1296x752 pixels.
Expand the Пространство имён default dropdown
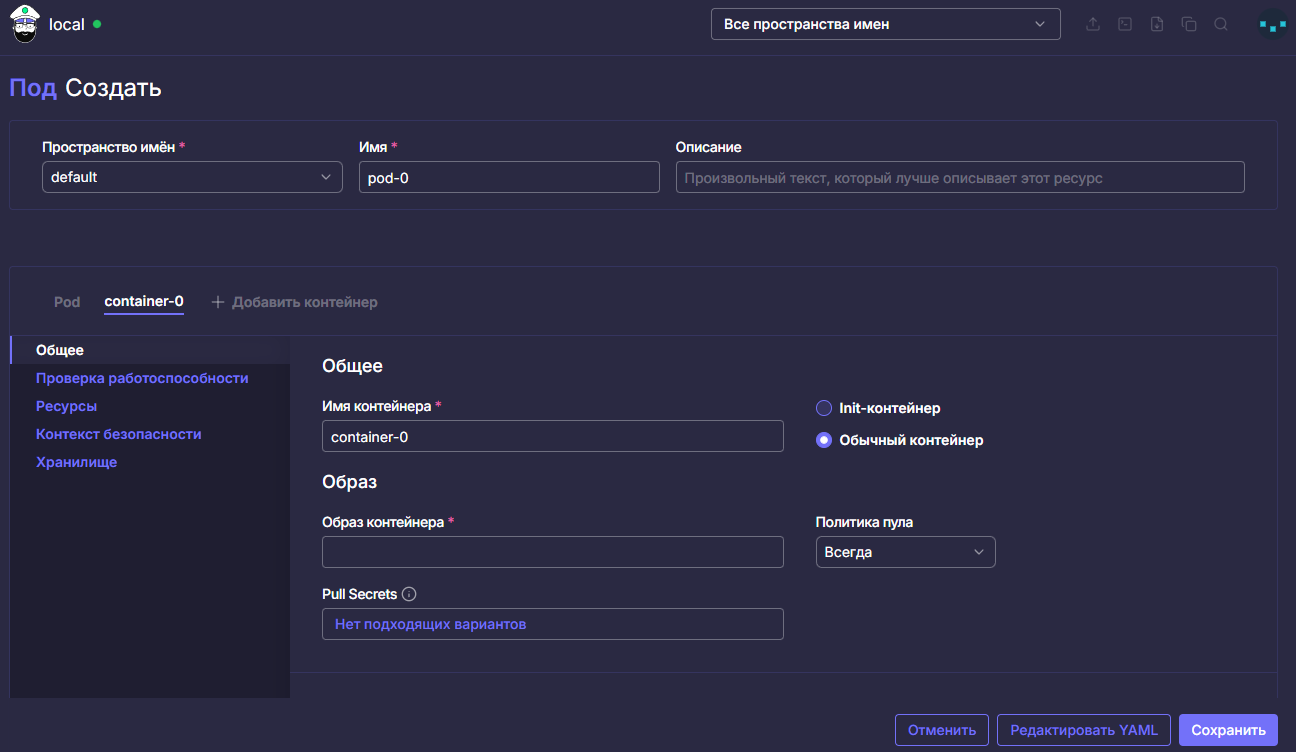point(192,177)
